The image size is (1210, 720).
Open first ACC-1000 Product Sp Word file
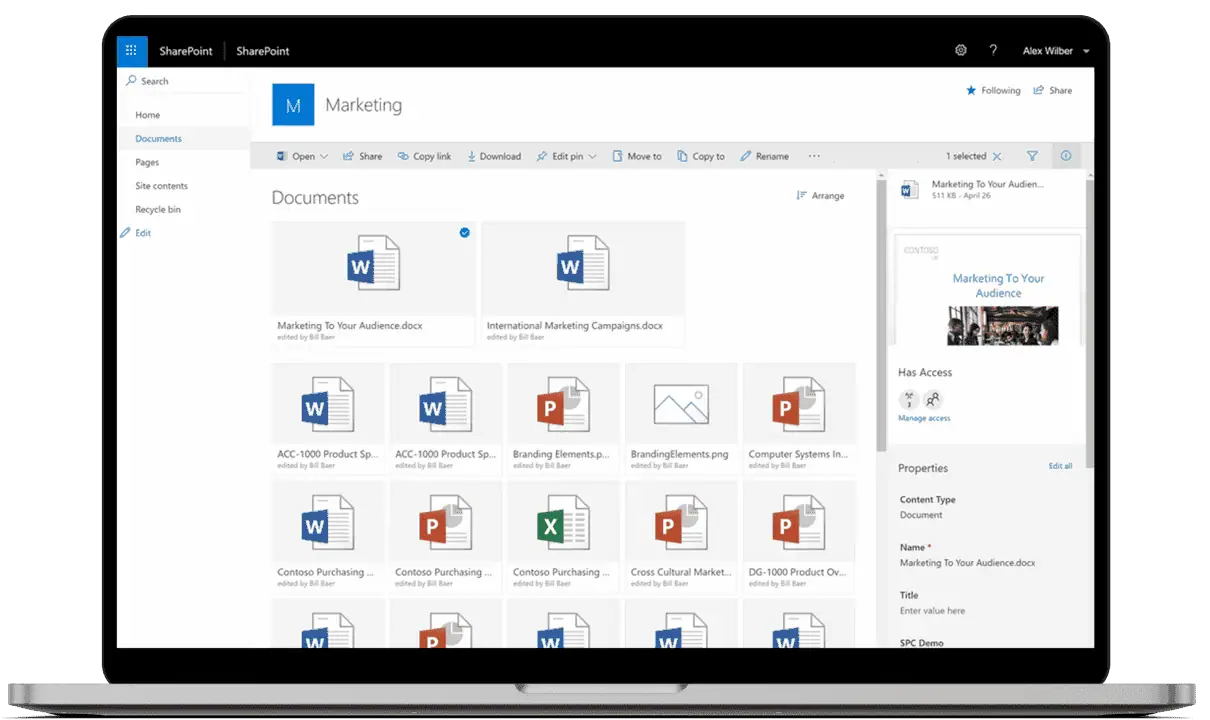pyautogui.click(x=328, y=418)
